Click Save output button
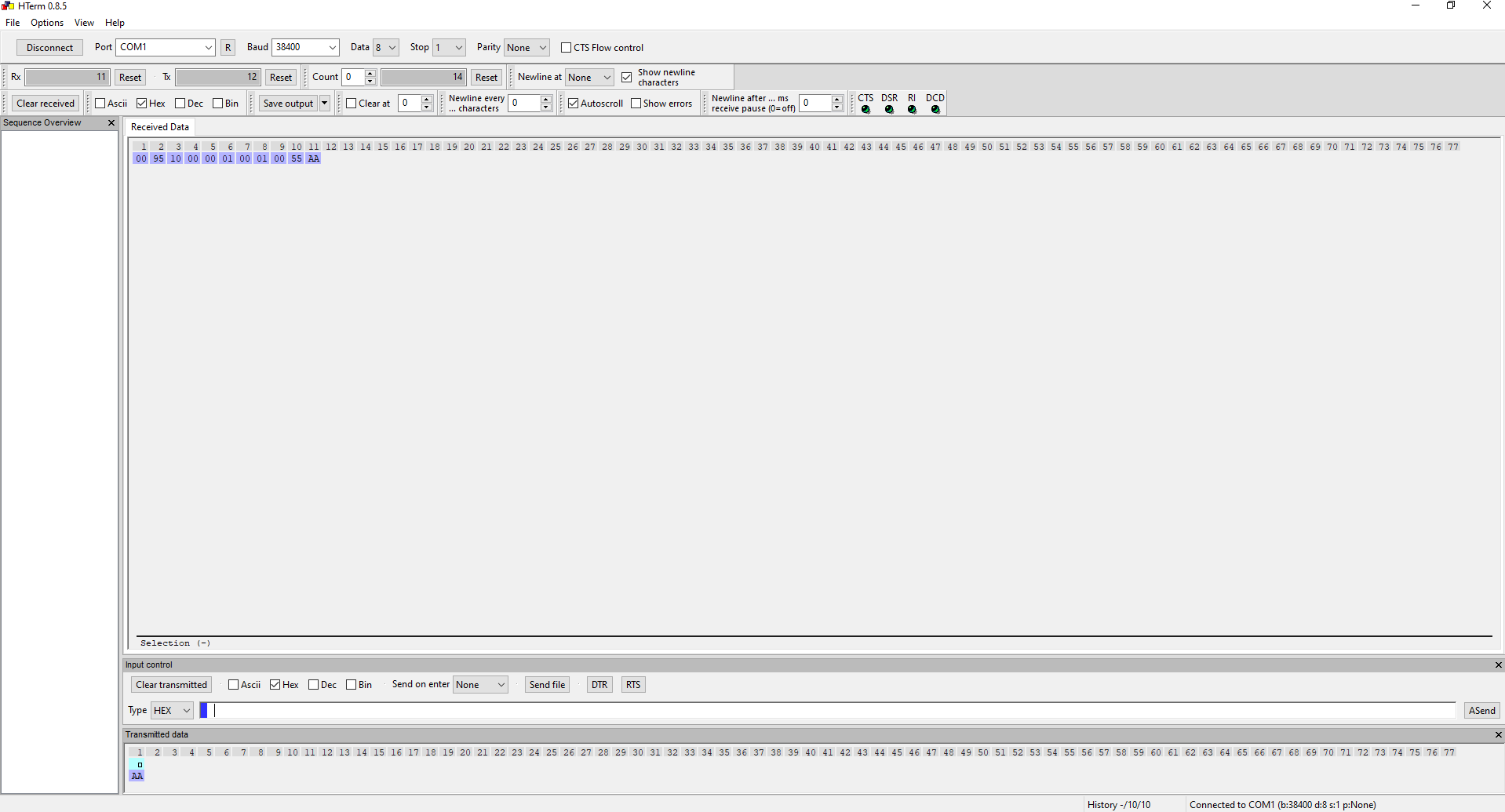Screen dimensions: 1505x812 click(x=288, y=104)
